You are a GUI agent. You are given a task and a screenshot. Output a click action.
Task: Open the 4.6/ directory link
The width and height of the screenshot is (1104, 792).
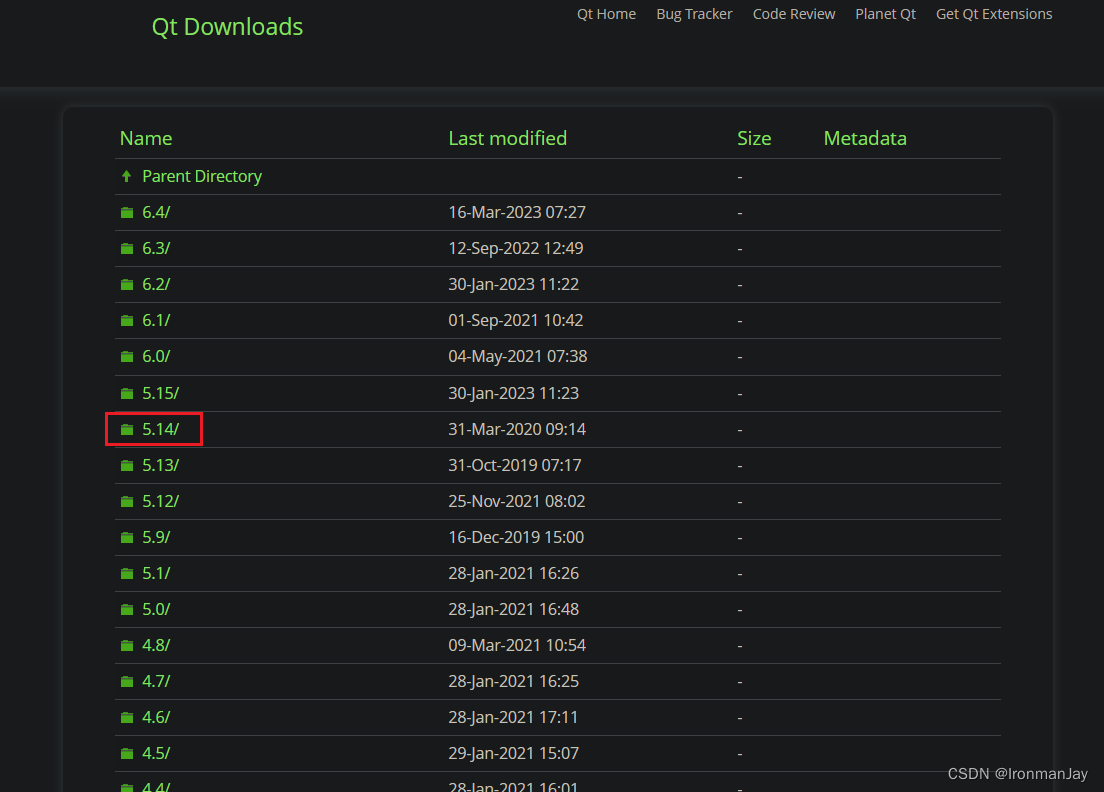[156, 717]
